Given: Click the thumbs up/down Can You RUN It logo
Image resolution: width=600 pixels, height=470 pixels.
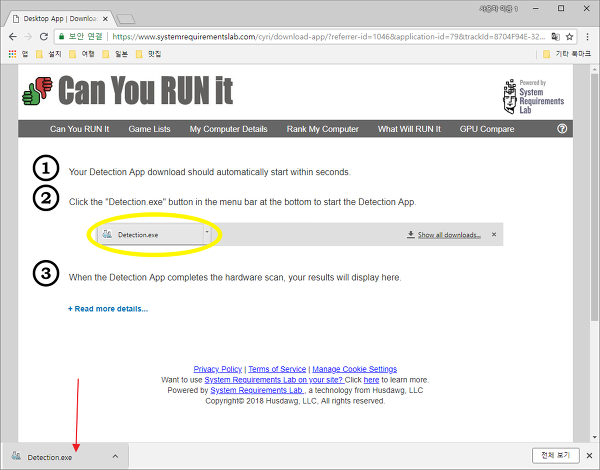Looking at the screenshot, I should click(x=37, y=91).
